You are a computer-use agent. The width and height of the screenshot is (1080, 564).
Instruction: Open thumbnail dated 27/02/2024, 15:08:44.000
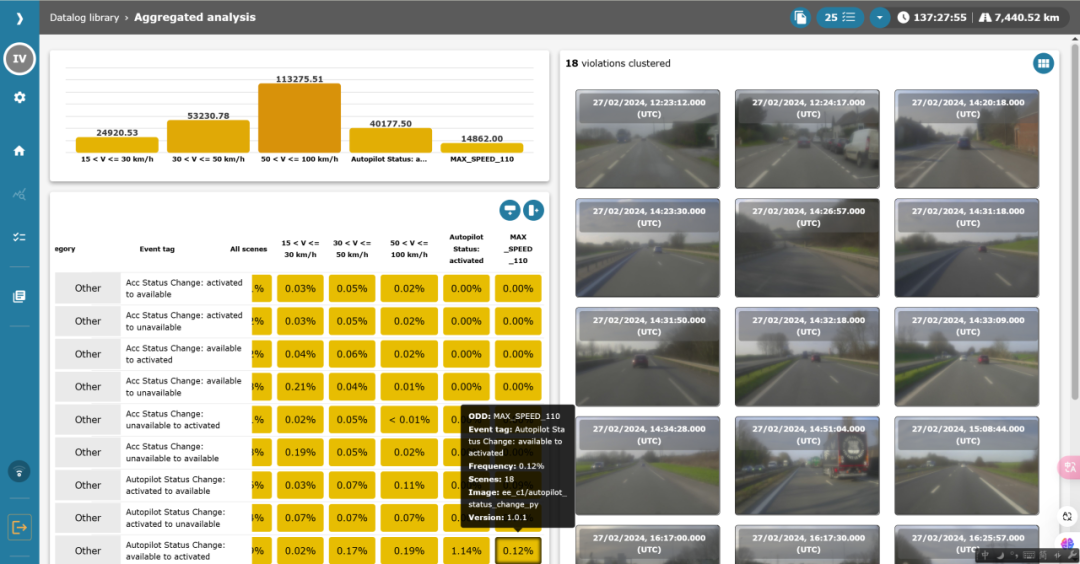[x=966, y=466]
